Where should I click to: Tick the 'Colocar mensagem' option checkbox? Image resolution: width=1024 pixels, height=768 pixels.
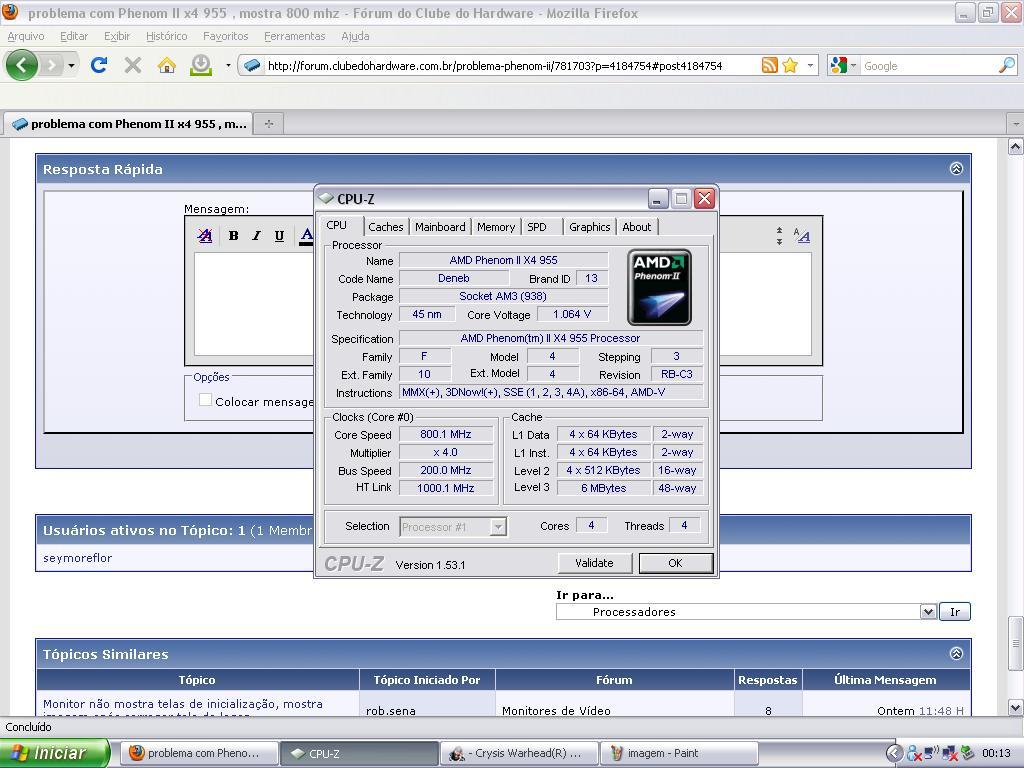(205, 400)
